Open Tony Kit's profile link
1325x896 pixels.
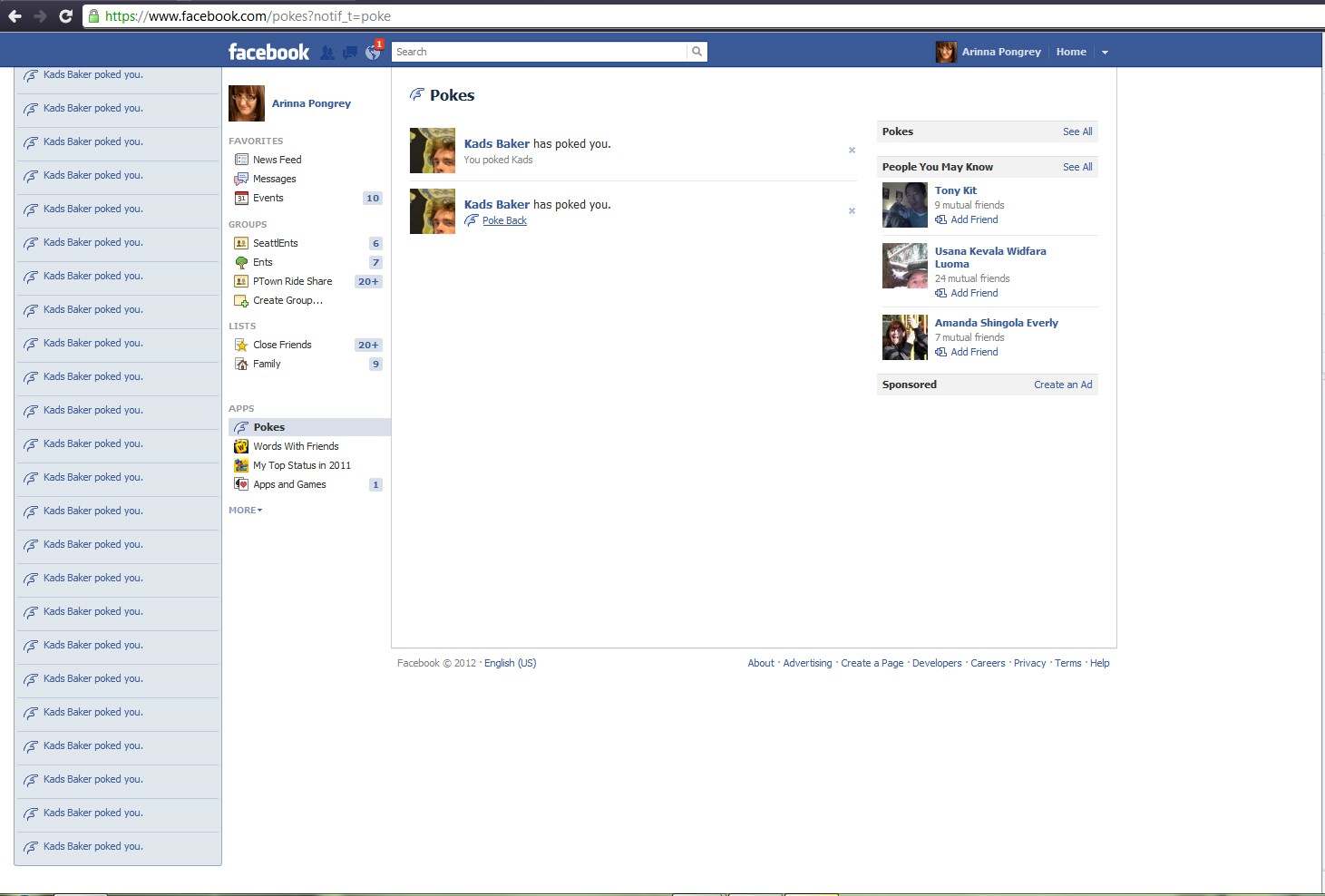coord(956,190)
